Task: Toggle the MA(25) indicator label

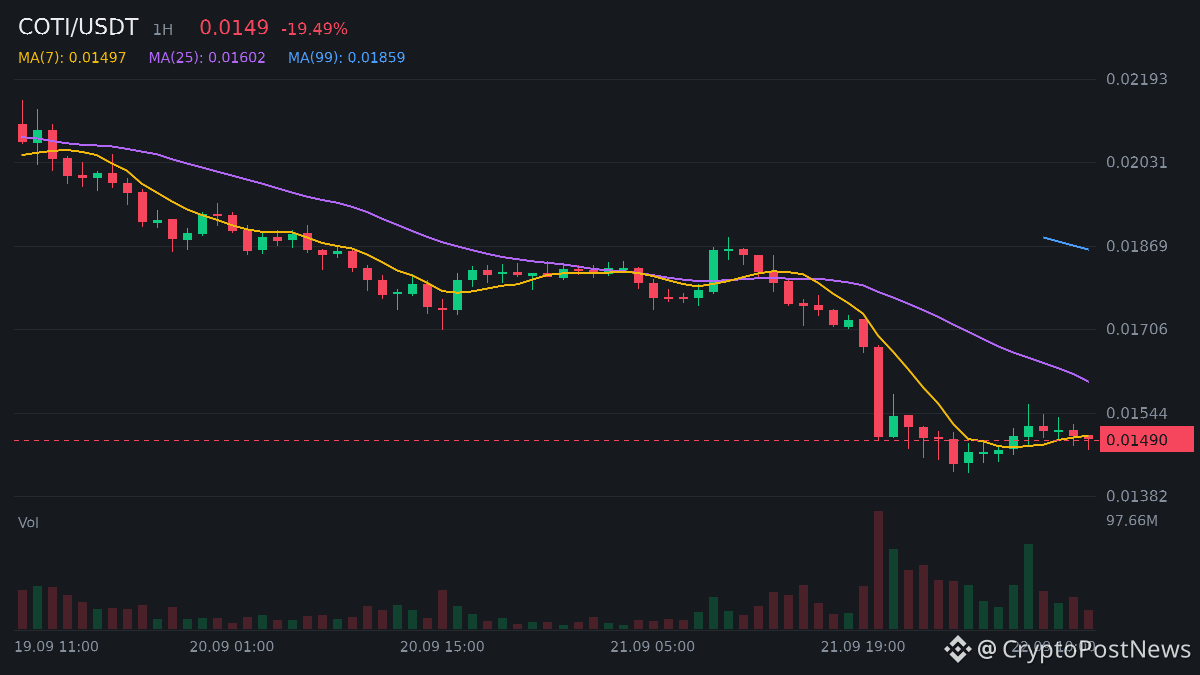Action: (x=207, y=58)
